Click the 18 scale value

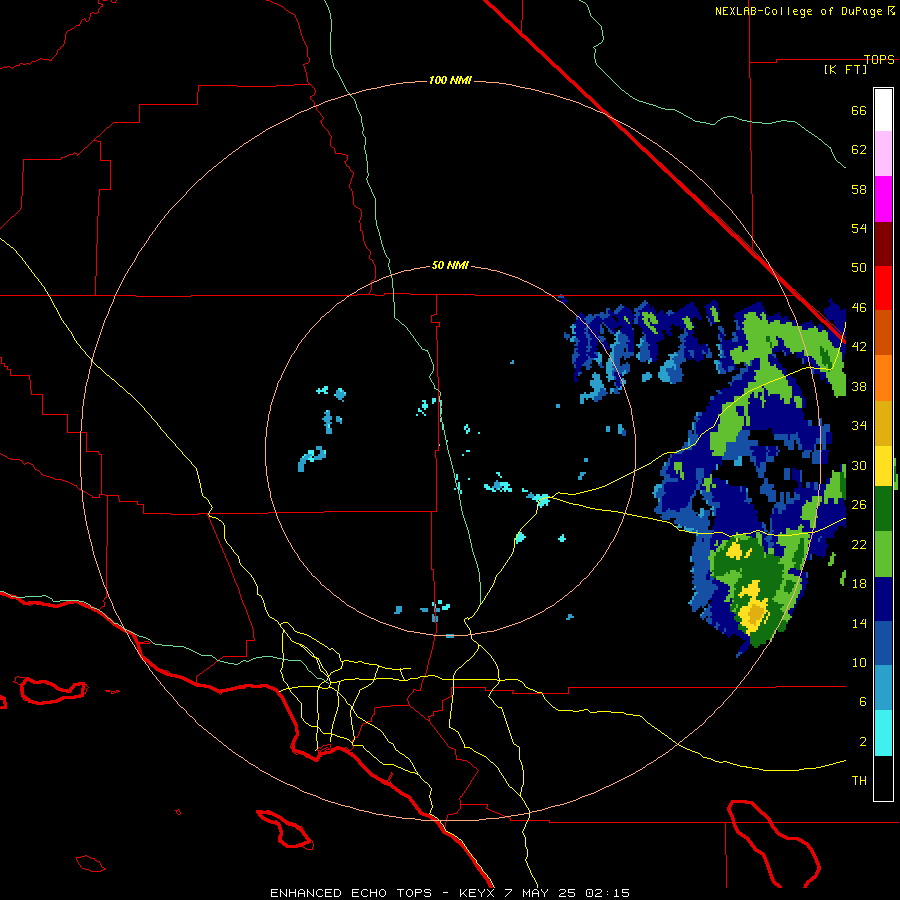(859, 584)
